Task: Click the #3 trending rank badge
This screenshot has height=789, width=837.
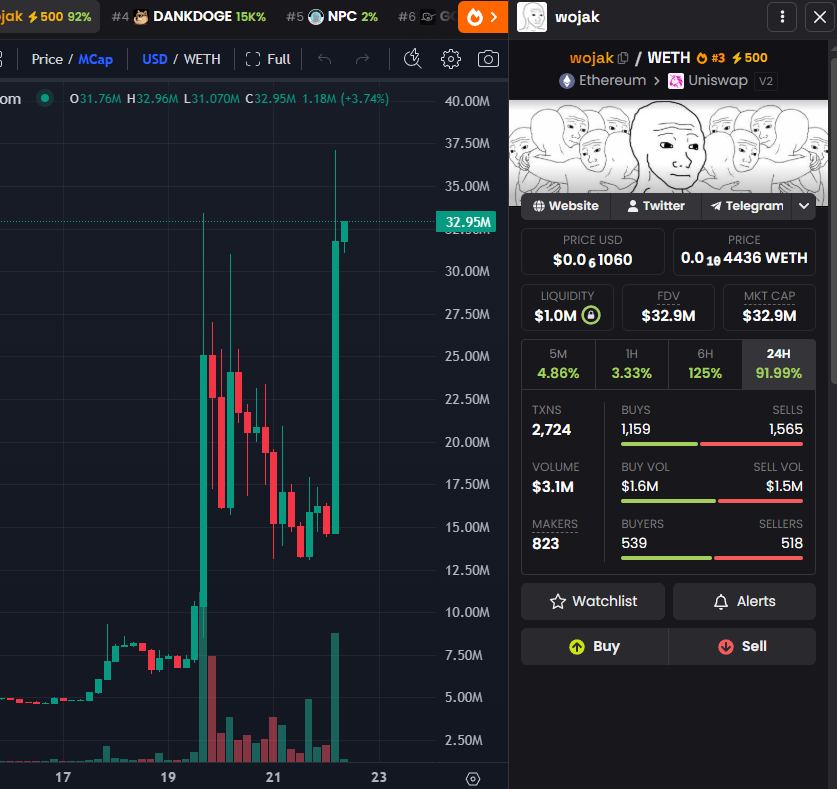Action: tap(711, 58)
